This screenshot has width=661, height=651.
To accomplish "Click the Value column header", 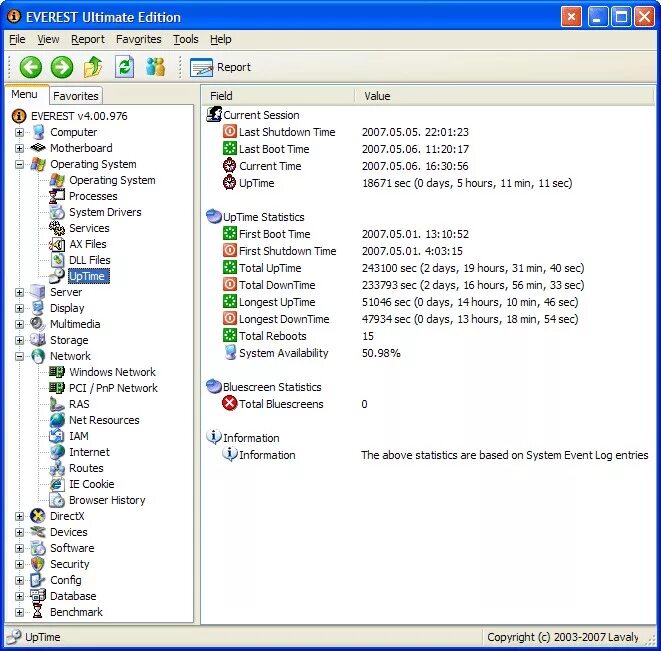I will point(504,96).
